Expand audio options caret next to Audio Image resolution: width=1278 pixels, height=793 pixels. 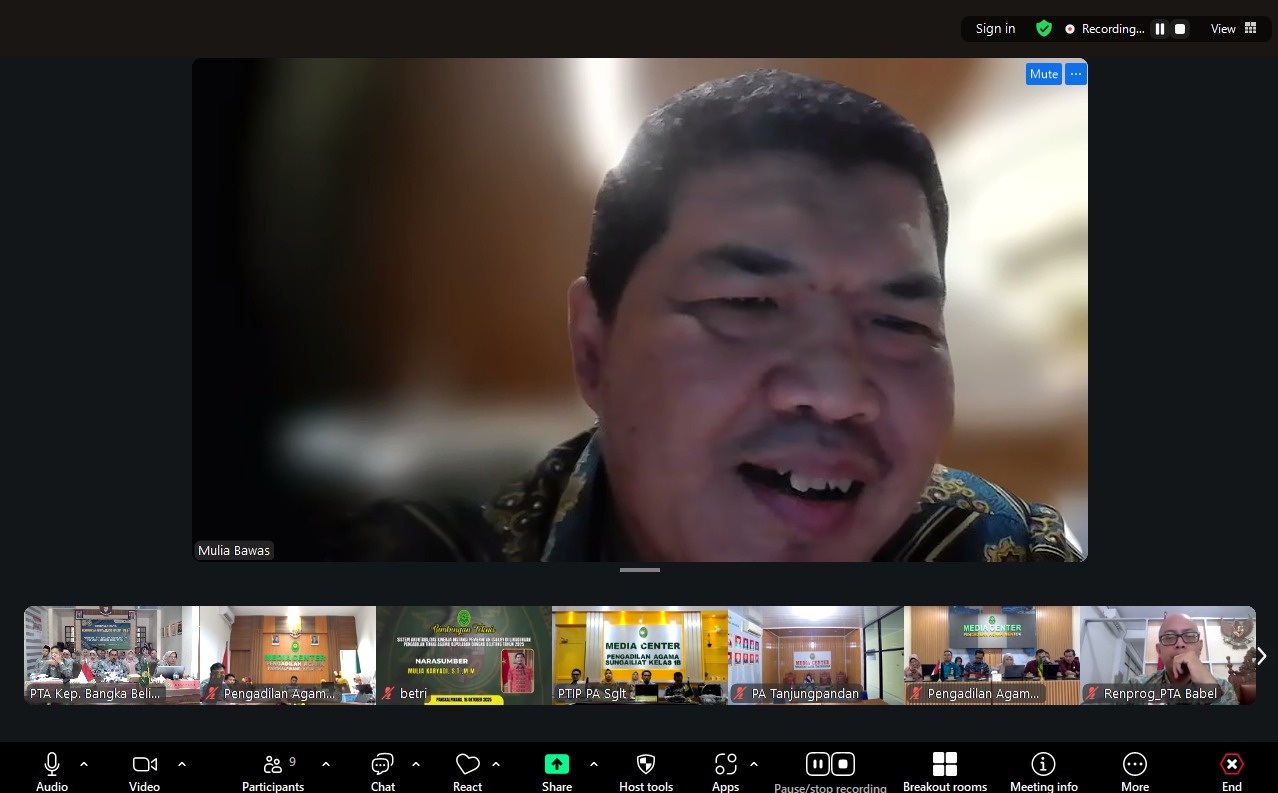pyautogui.click(x=84, y=764)
